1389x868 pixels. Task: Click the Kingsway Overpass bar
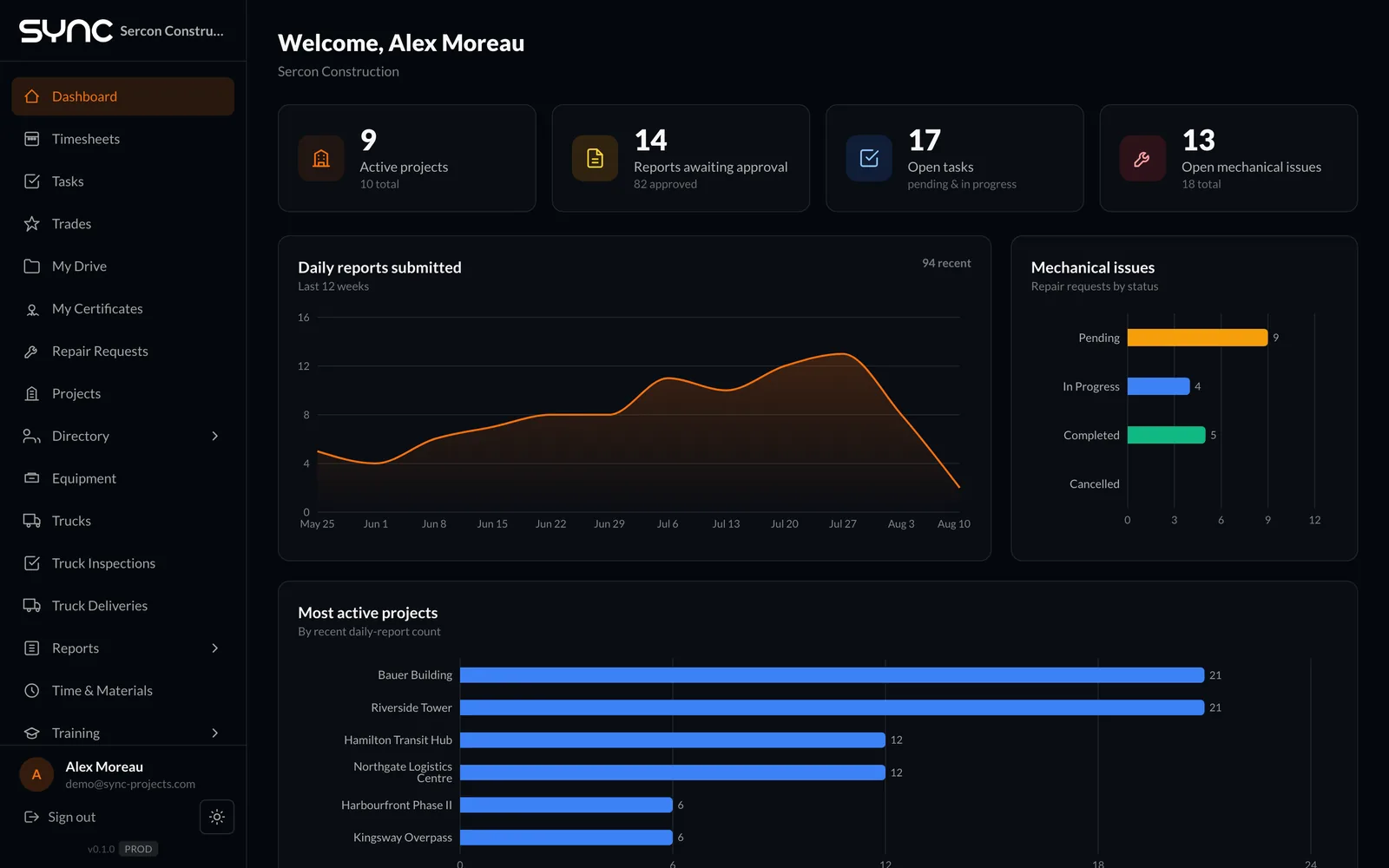(x=566, y=838)
